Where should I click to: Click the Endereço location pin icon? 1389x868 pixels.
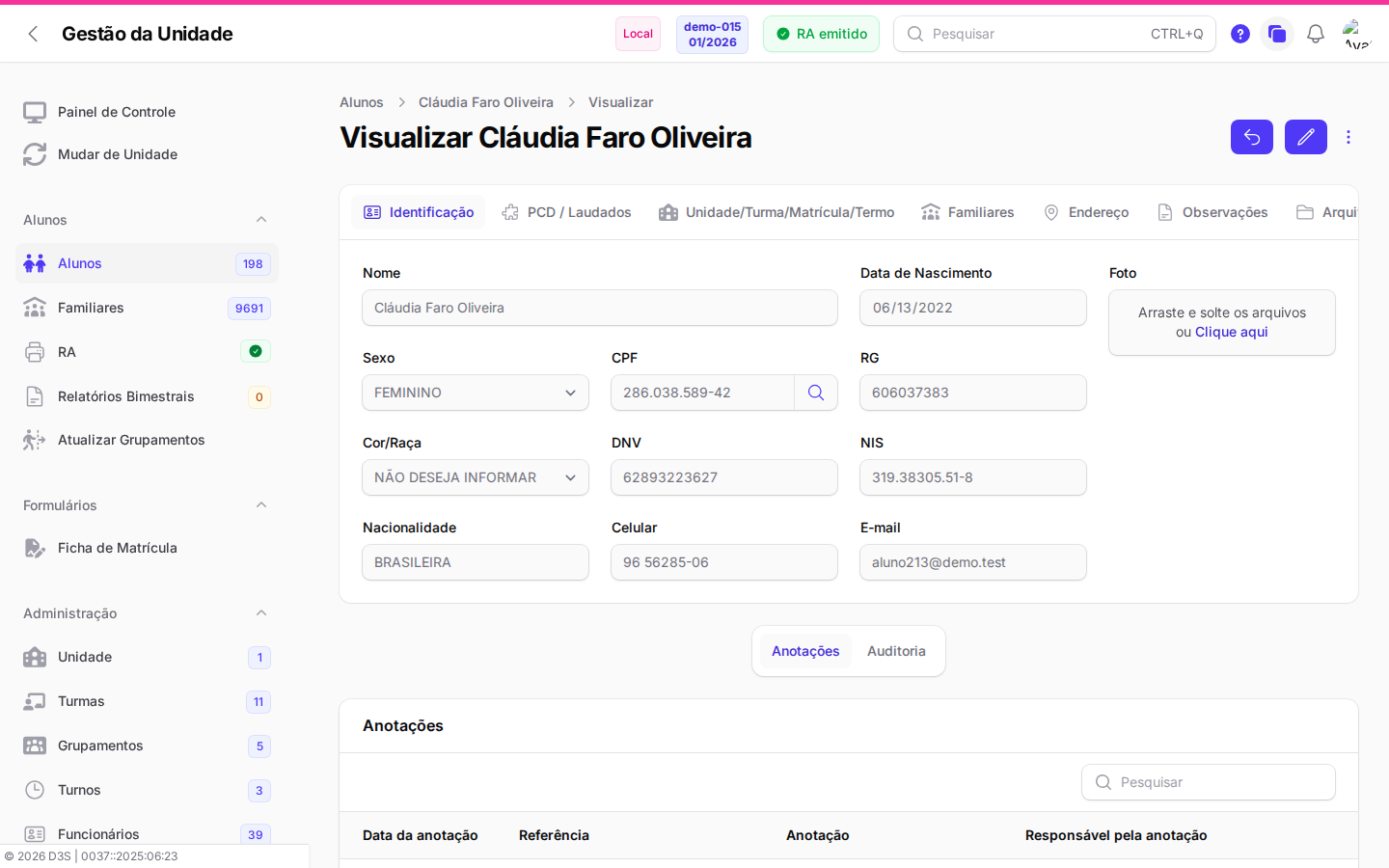tap(1051, 212)
